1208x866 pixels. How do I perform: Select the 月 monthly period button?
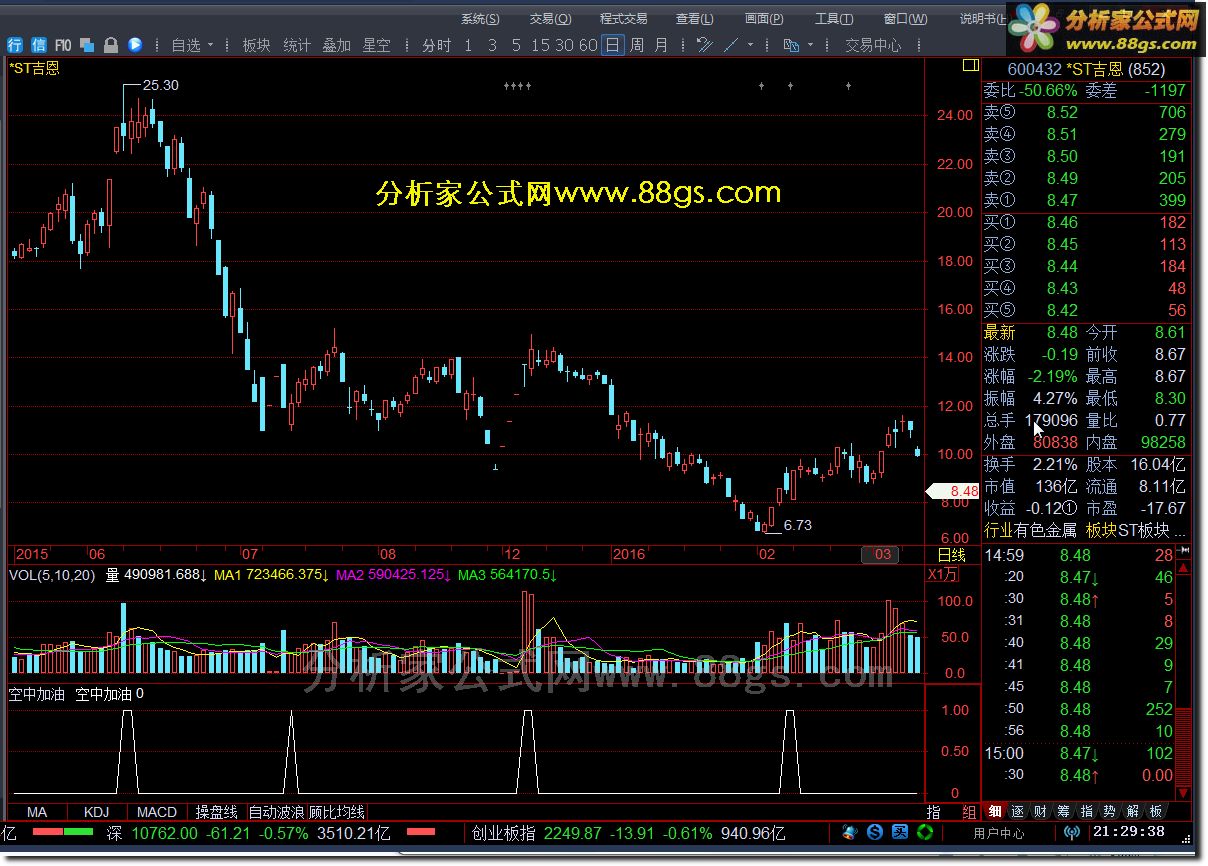[x=661, y=45]
